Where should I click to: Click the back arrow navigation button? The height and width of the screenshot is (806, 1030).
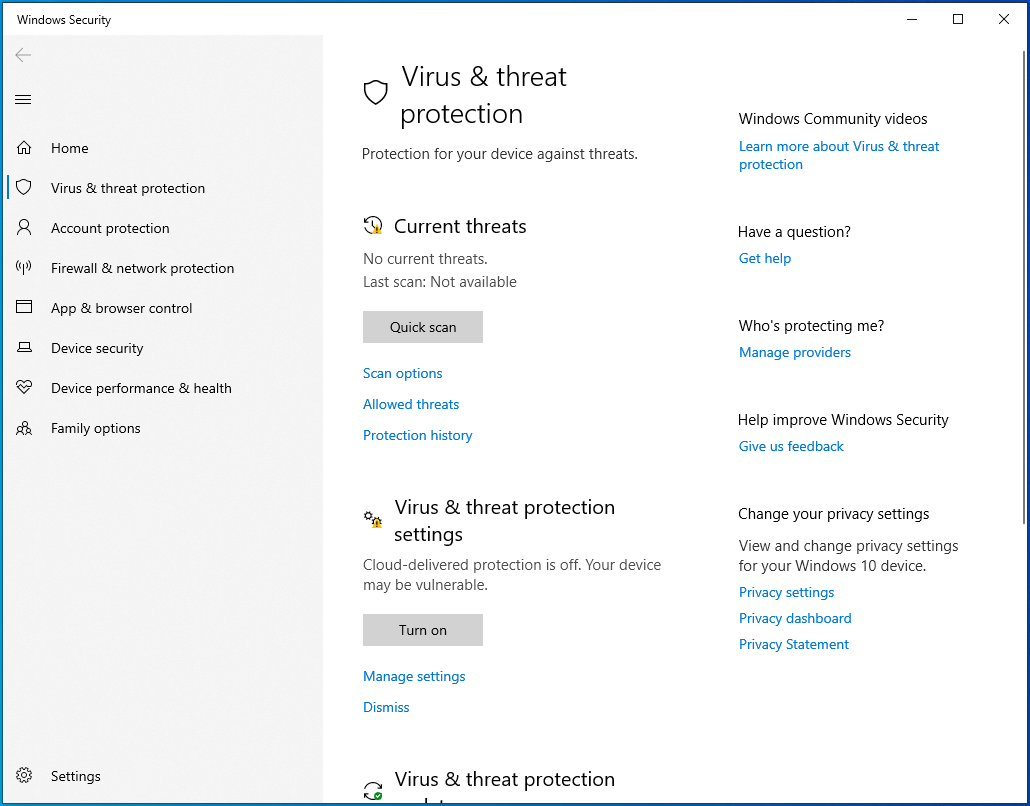[x=23, y=55]
